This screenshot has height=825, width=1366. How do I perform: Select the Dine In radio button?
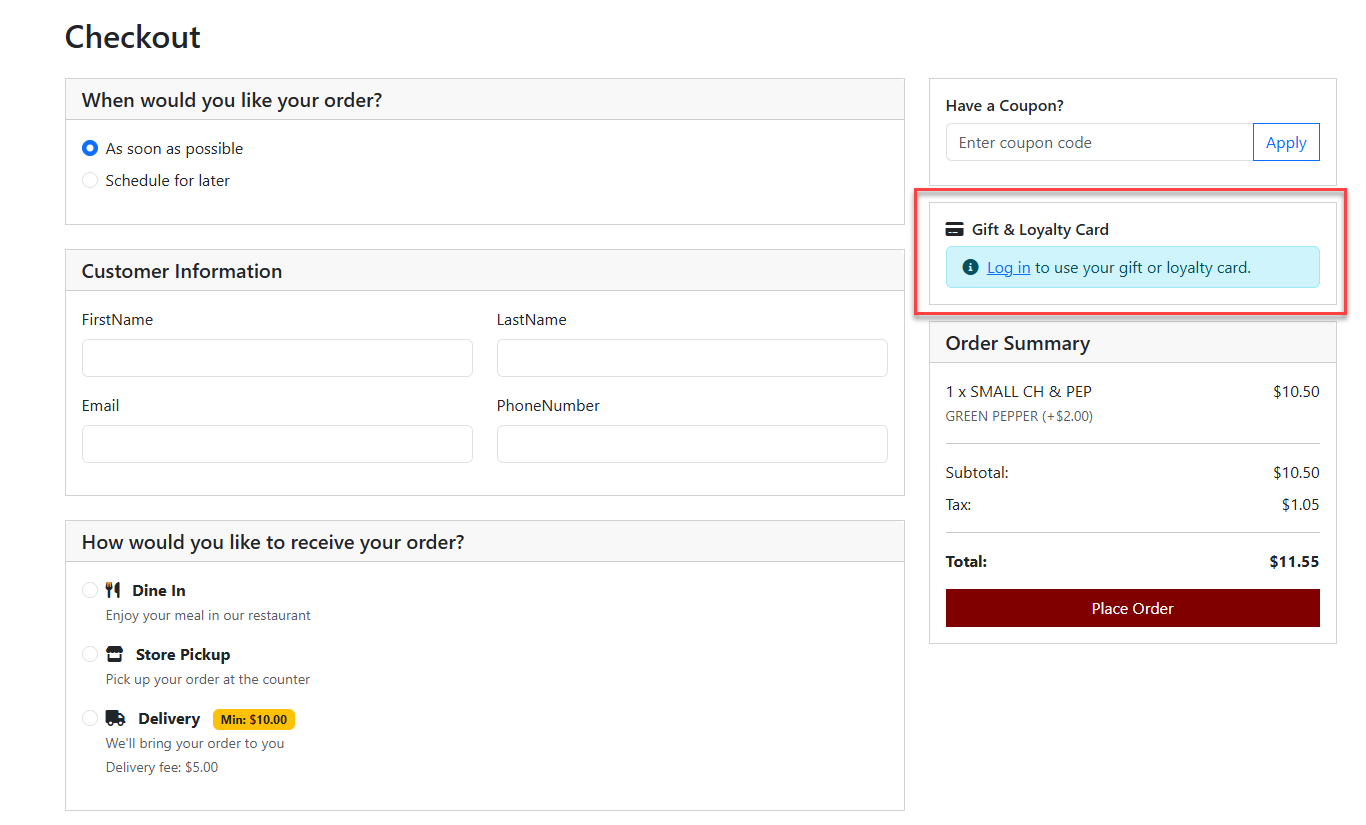(90, 590)
